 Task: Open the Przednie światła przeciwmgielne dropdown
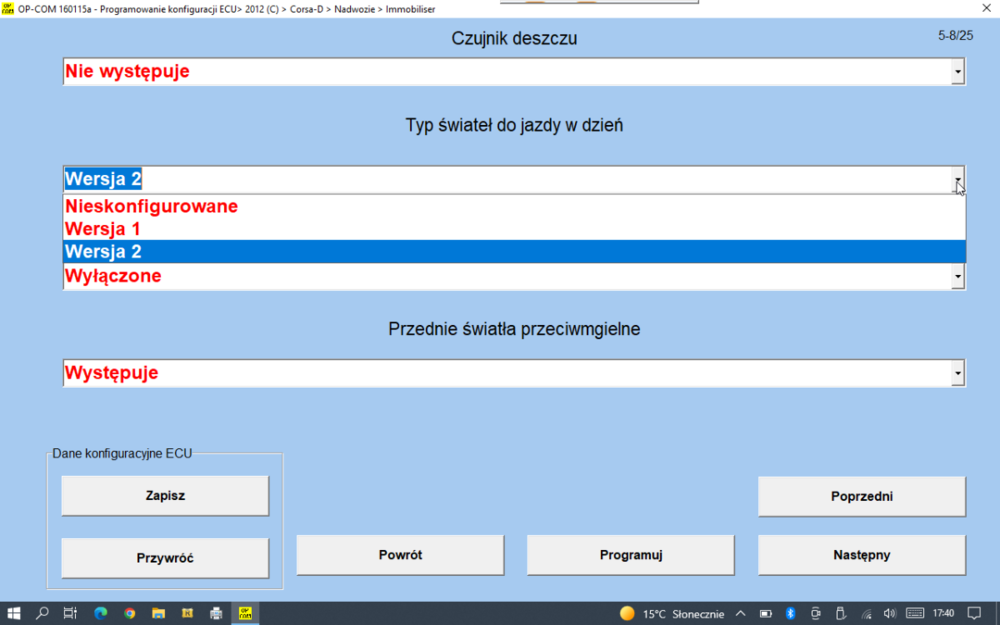click(x=958, y=373)
